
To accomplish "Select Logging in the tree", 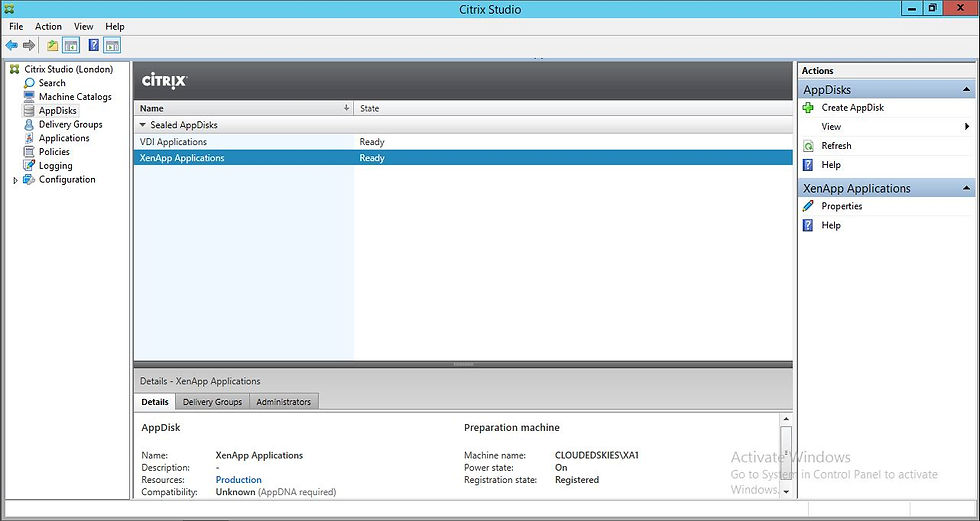I will [56, 166].
